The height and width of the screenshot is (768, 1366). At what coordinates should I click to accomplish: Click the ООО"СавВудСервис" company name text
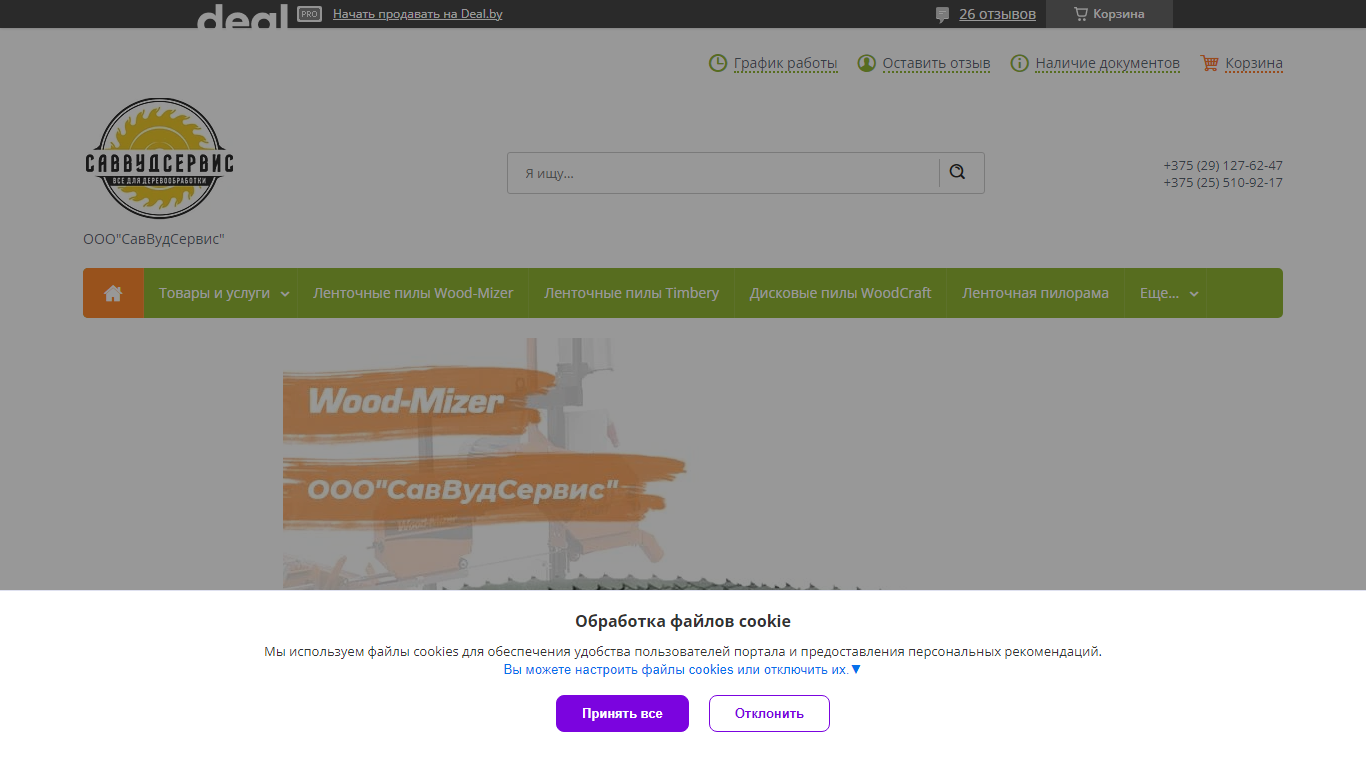pyautogui.click(x=154, y=239)
